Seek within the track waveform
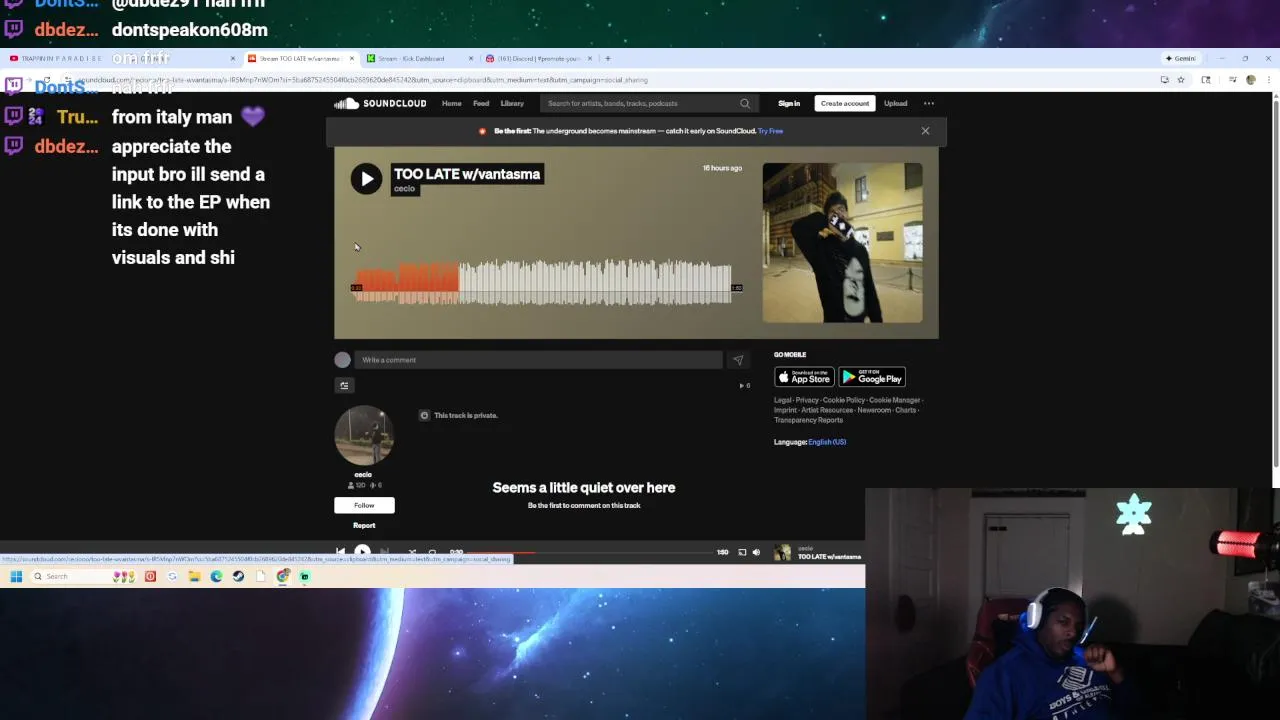Screen dimensions: 1280x720 click(543, 283)
